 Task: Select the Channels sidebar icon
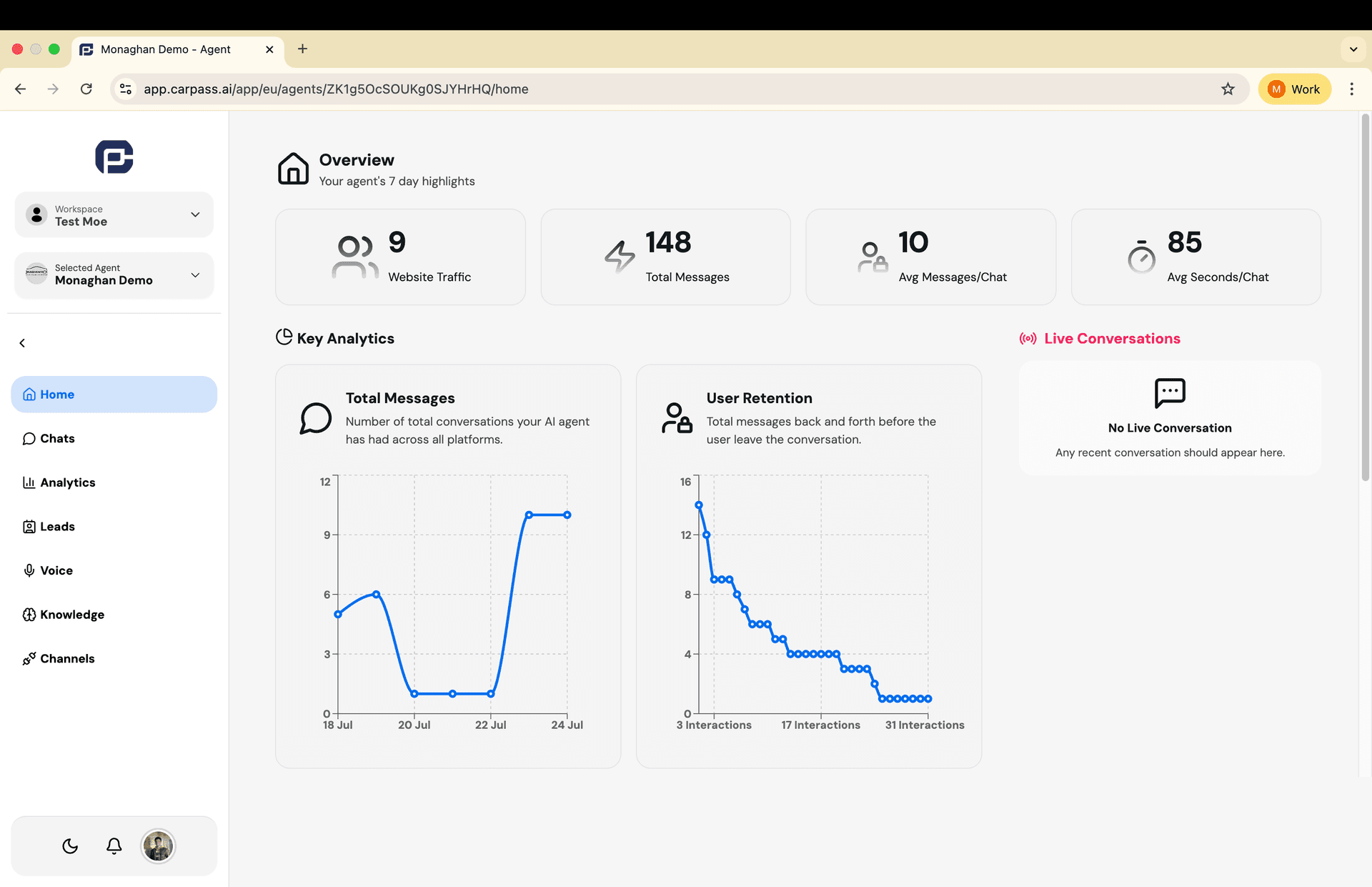[29, 658]
